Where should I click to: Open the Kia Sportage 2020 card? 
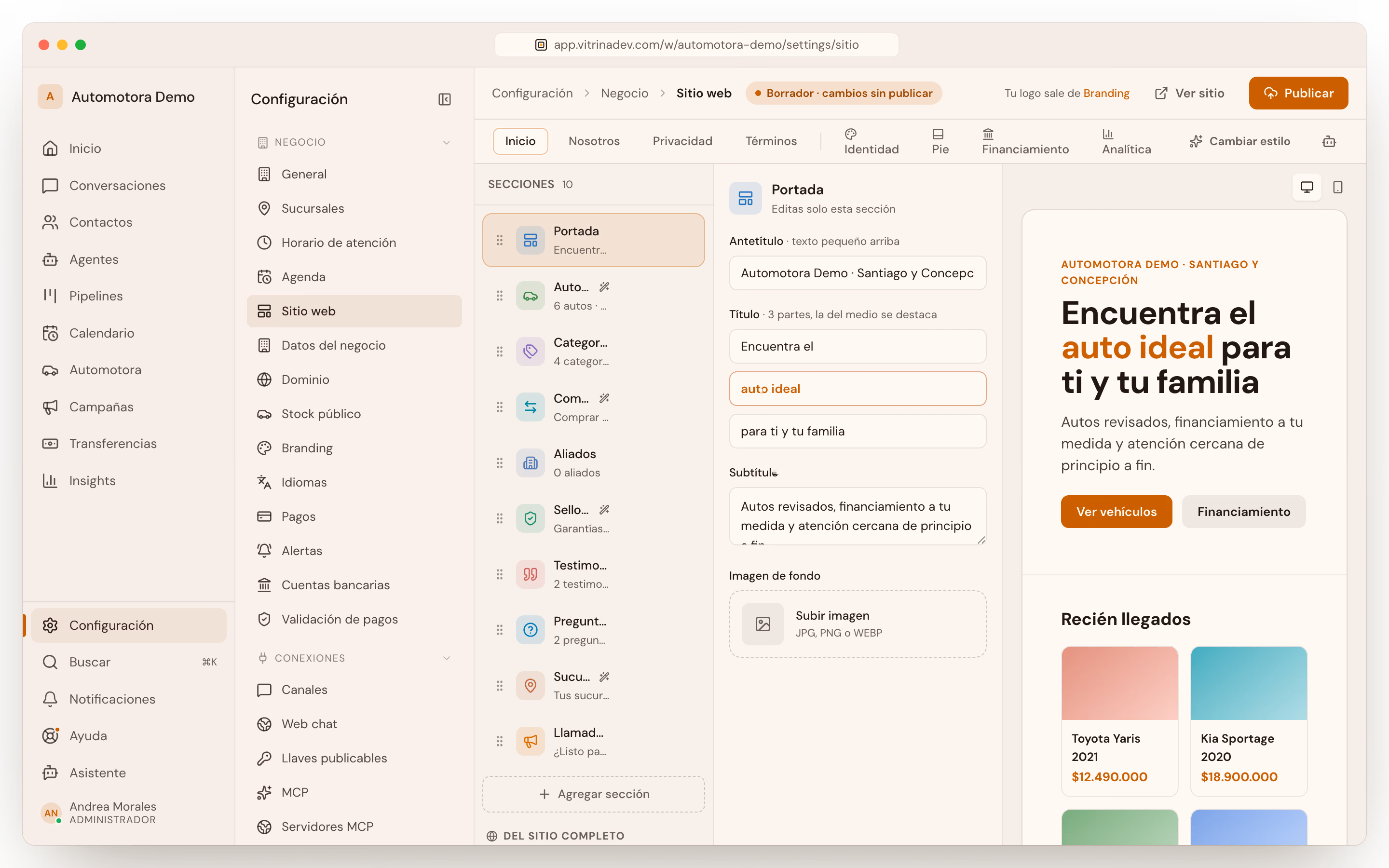pos(1248,721)
